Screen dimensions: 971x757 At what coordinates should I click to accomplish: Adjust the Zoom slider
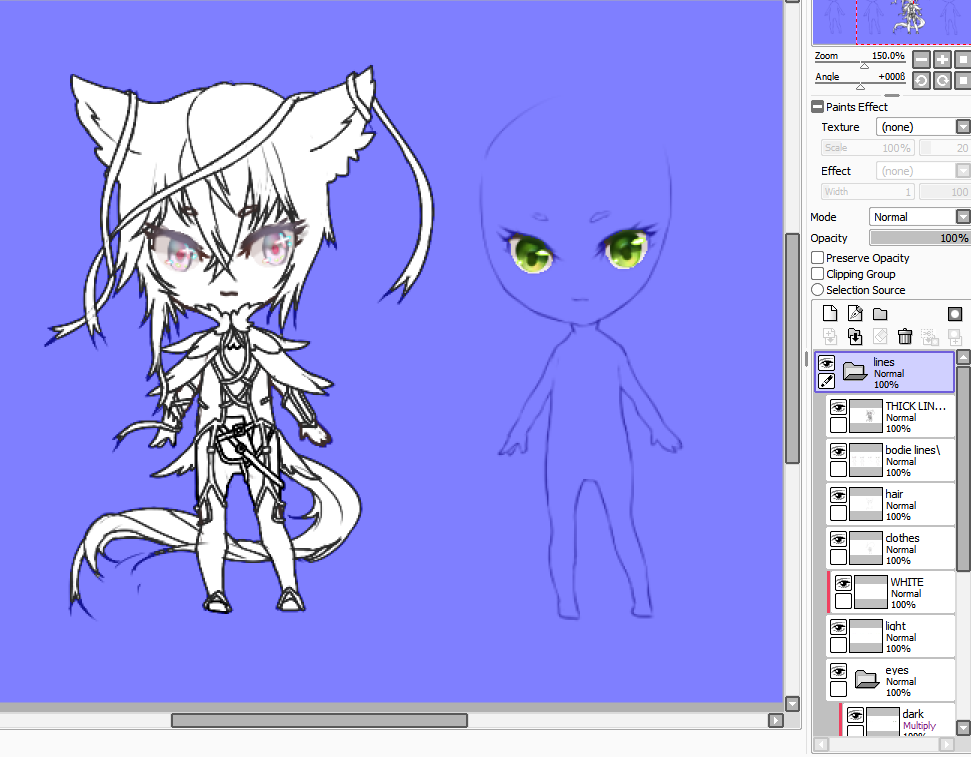pyautogui.click(x=864, y=65)
